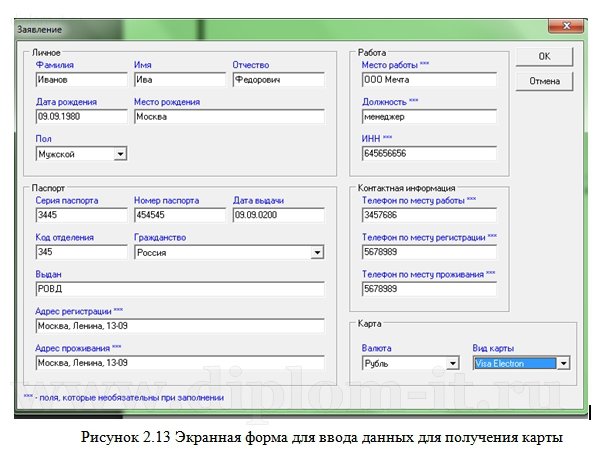Click the Код отделения field 345
Screen dimensions: 612x451
[x=81, y=252]
